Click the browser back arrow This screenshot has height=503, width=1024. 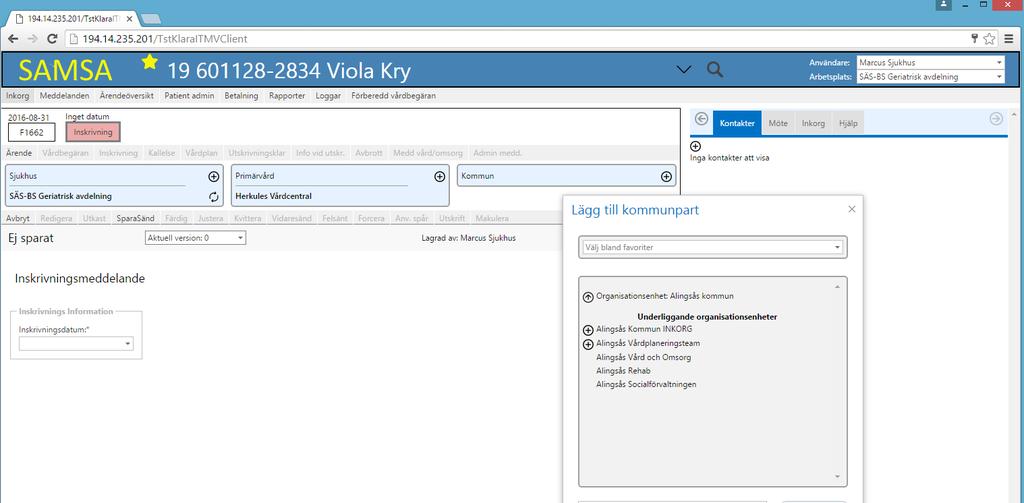tap(12, 39)
